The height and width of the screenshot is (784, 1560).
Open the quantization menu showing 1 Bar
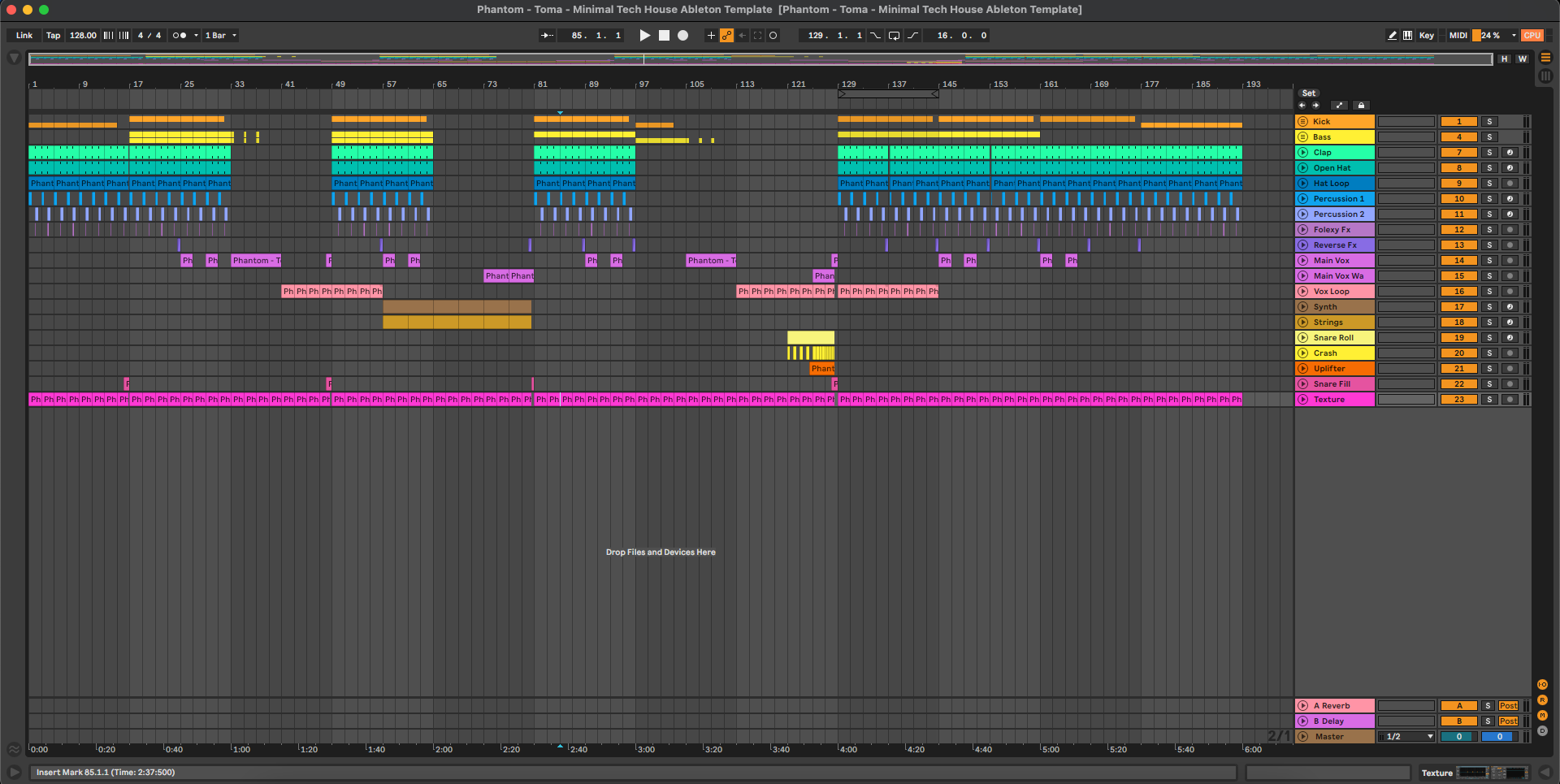[220, 36]
